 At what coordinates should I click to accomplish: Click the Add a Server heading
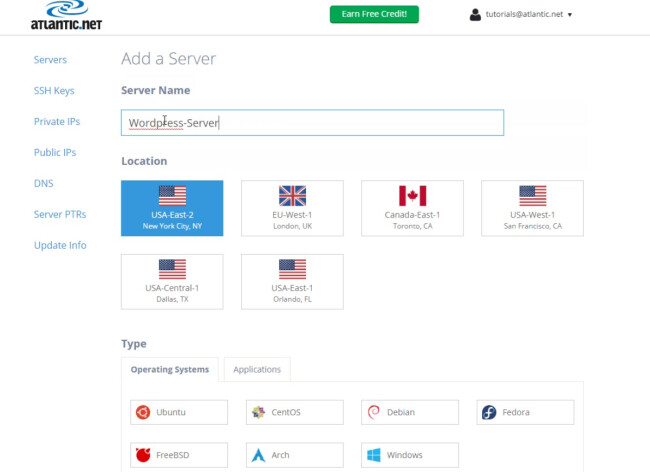tap(168, 59)
